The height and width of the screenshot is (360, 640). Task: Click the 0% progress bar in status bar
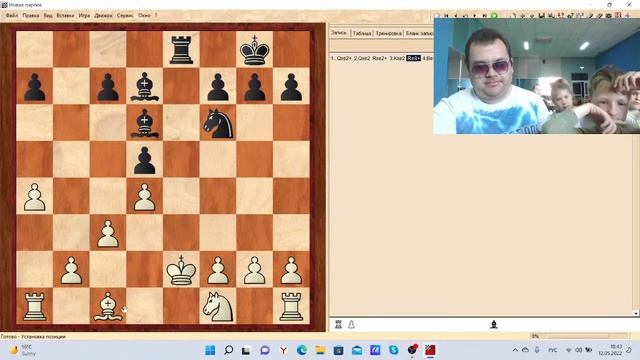coord(579,336)
